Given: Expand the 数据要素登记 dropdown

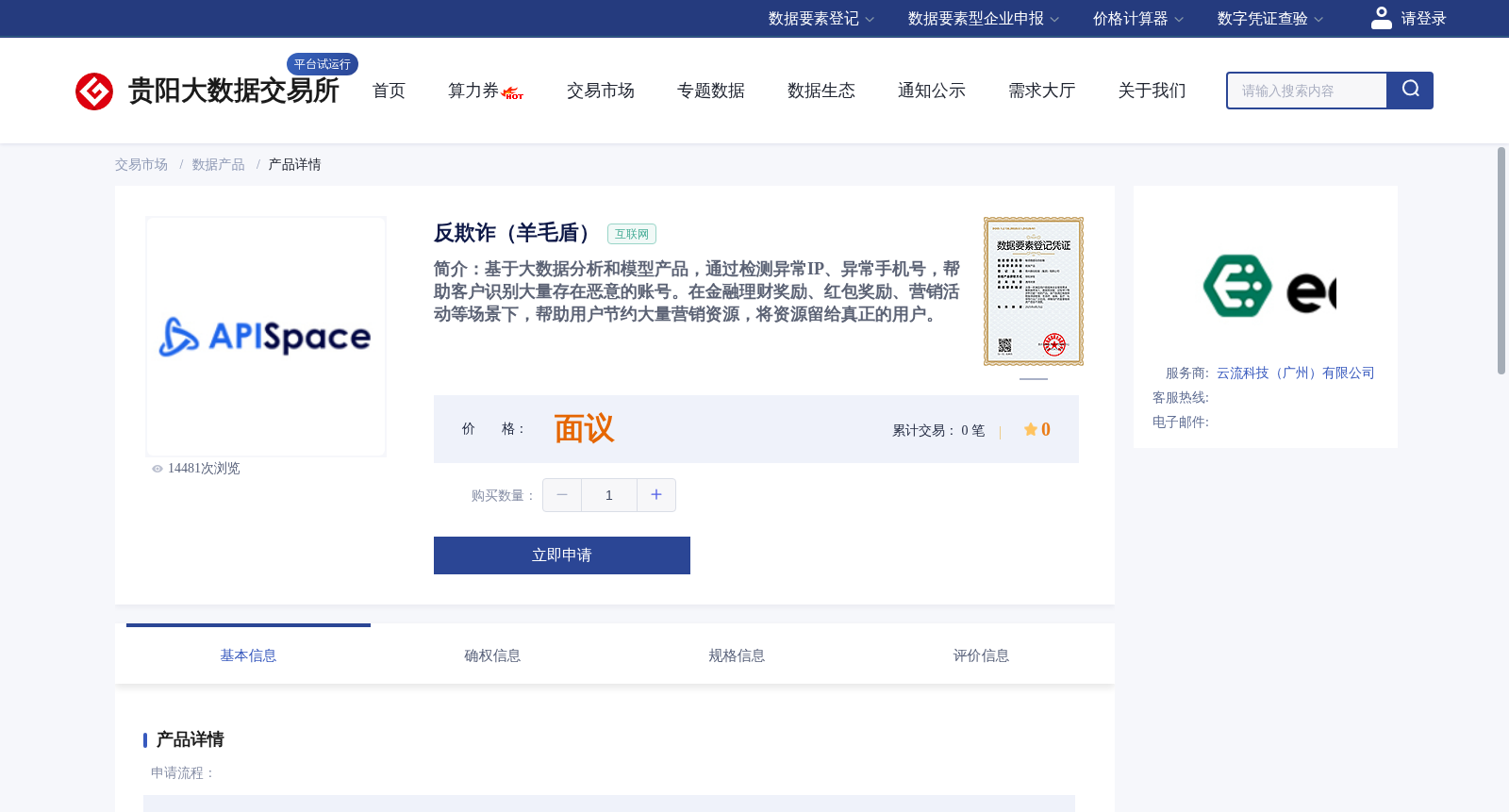Looking at the screenshot, I should (821, 19).
